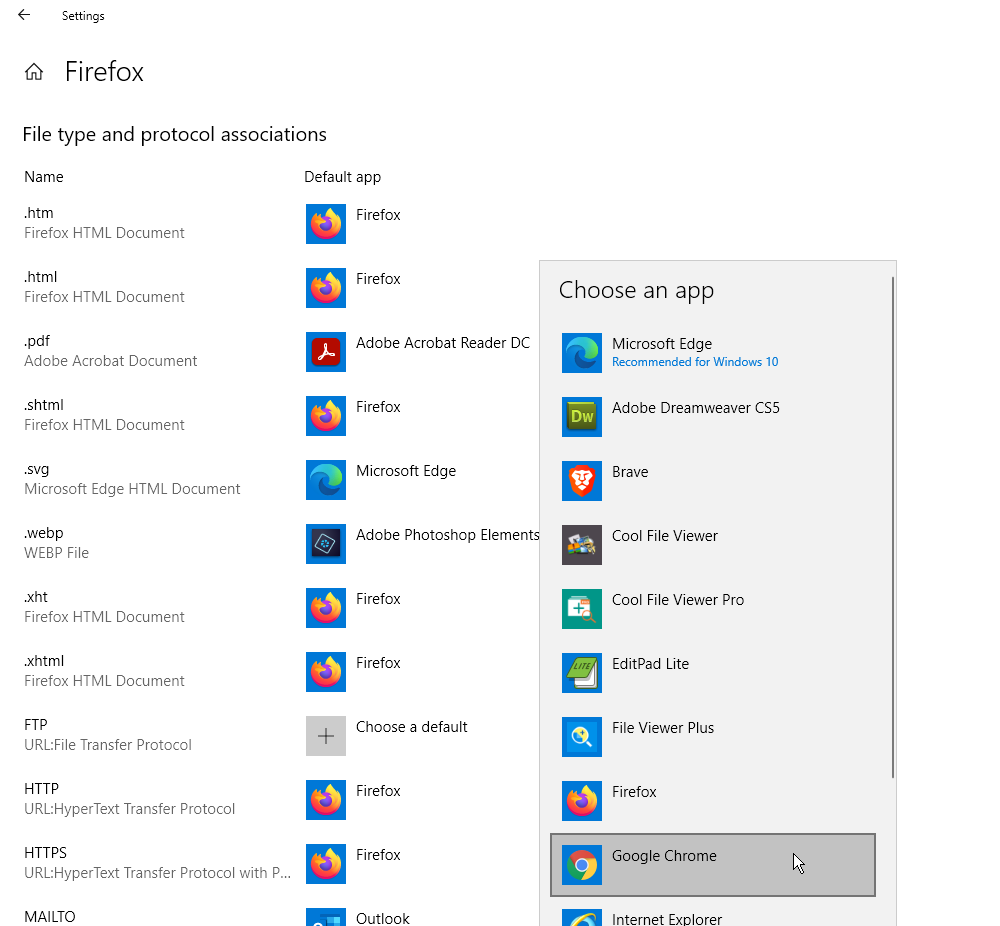Image resolution: width=1000 pixels, height=926 pixels.
Task: Select the Internet Explorer icon
Action: point(582,918)
